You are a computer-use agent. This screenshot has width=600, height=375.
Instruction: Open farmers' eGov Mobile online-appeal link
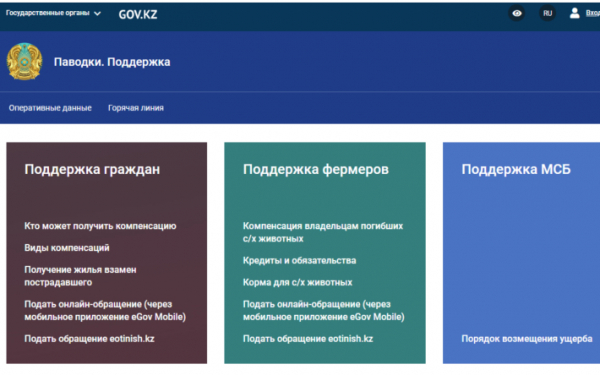(324, 310)
